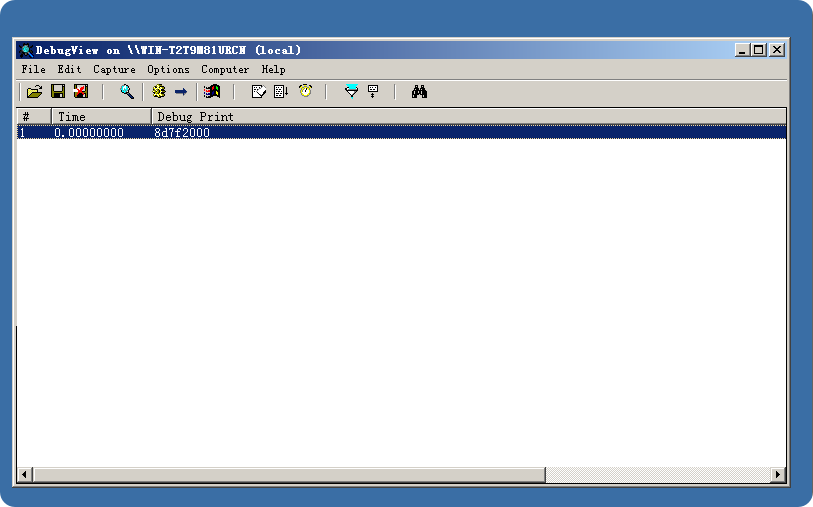Click the # column header

tap(34, 117)
